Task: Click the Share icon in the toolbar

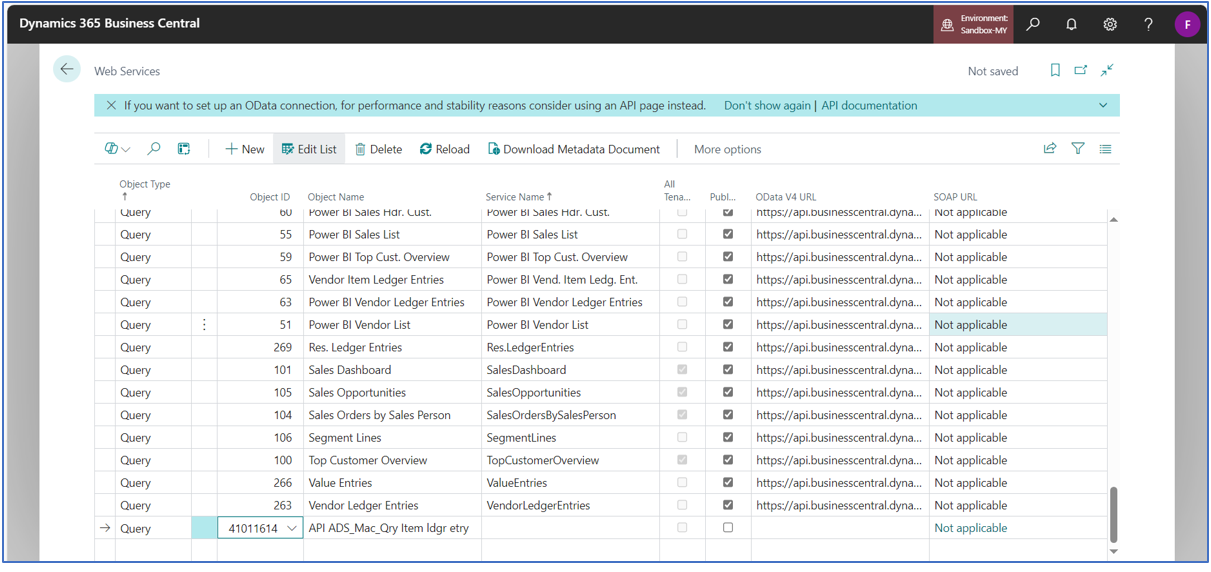Action: pos(1050,149)
